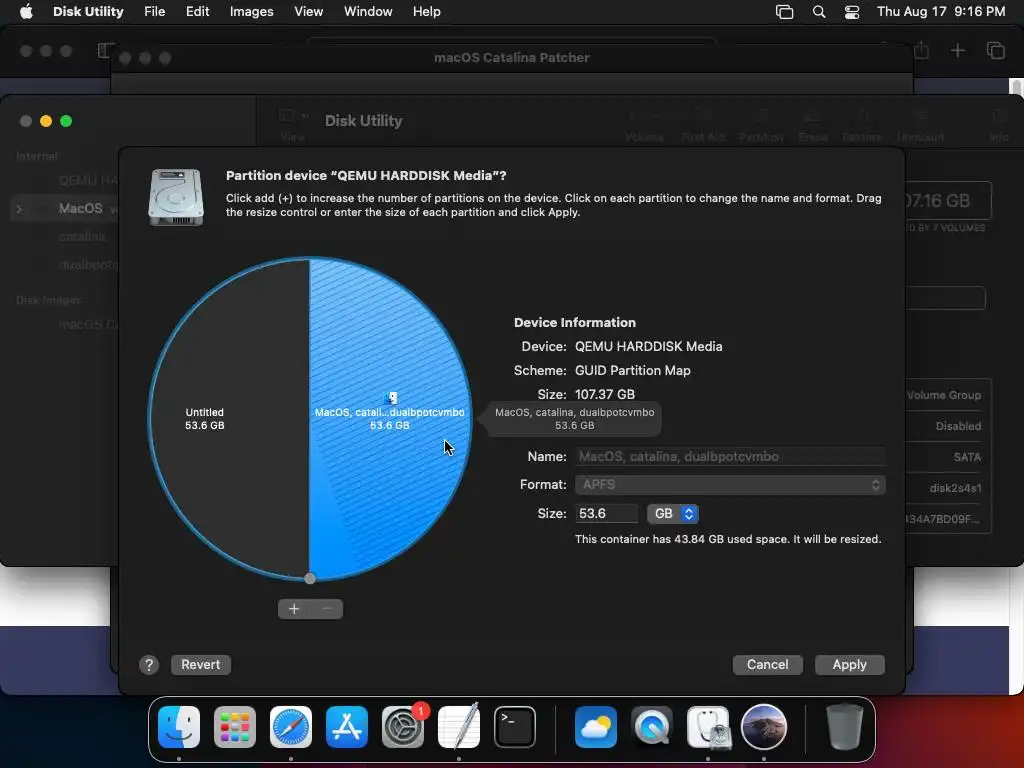Open TextEdit from the Dock

pos(458,727)
